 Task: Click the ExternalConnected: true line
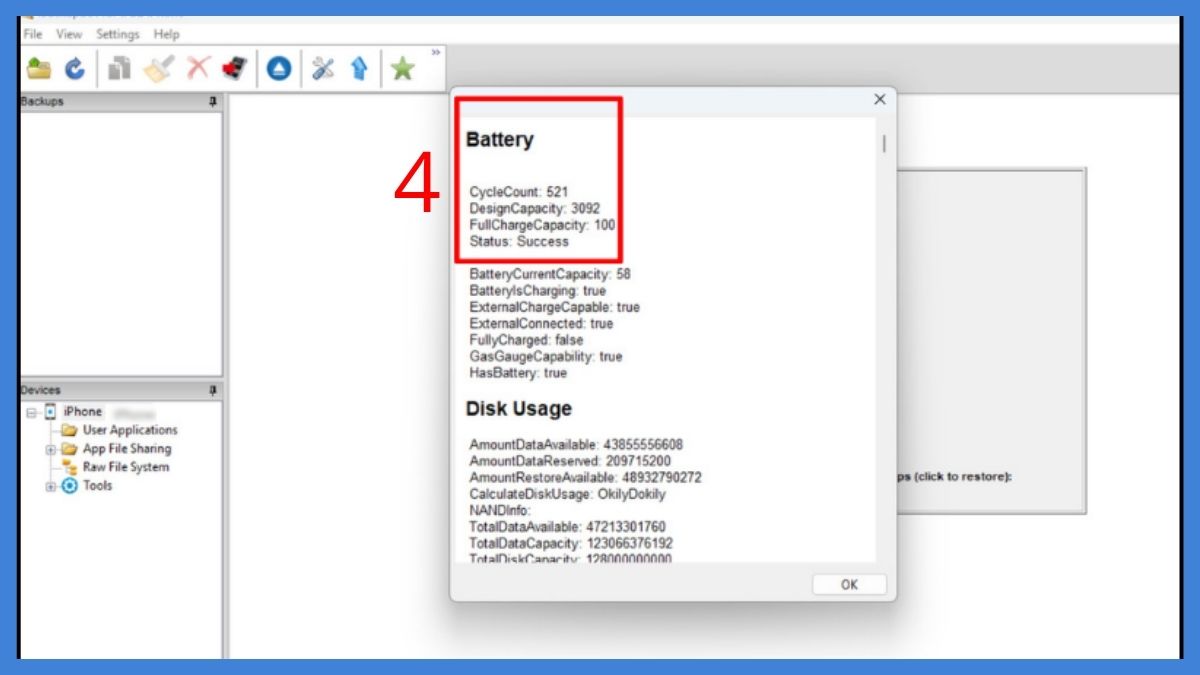click(542, 324)
